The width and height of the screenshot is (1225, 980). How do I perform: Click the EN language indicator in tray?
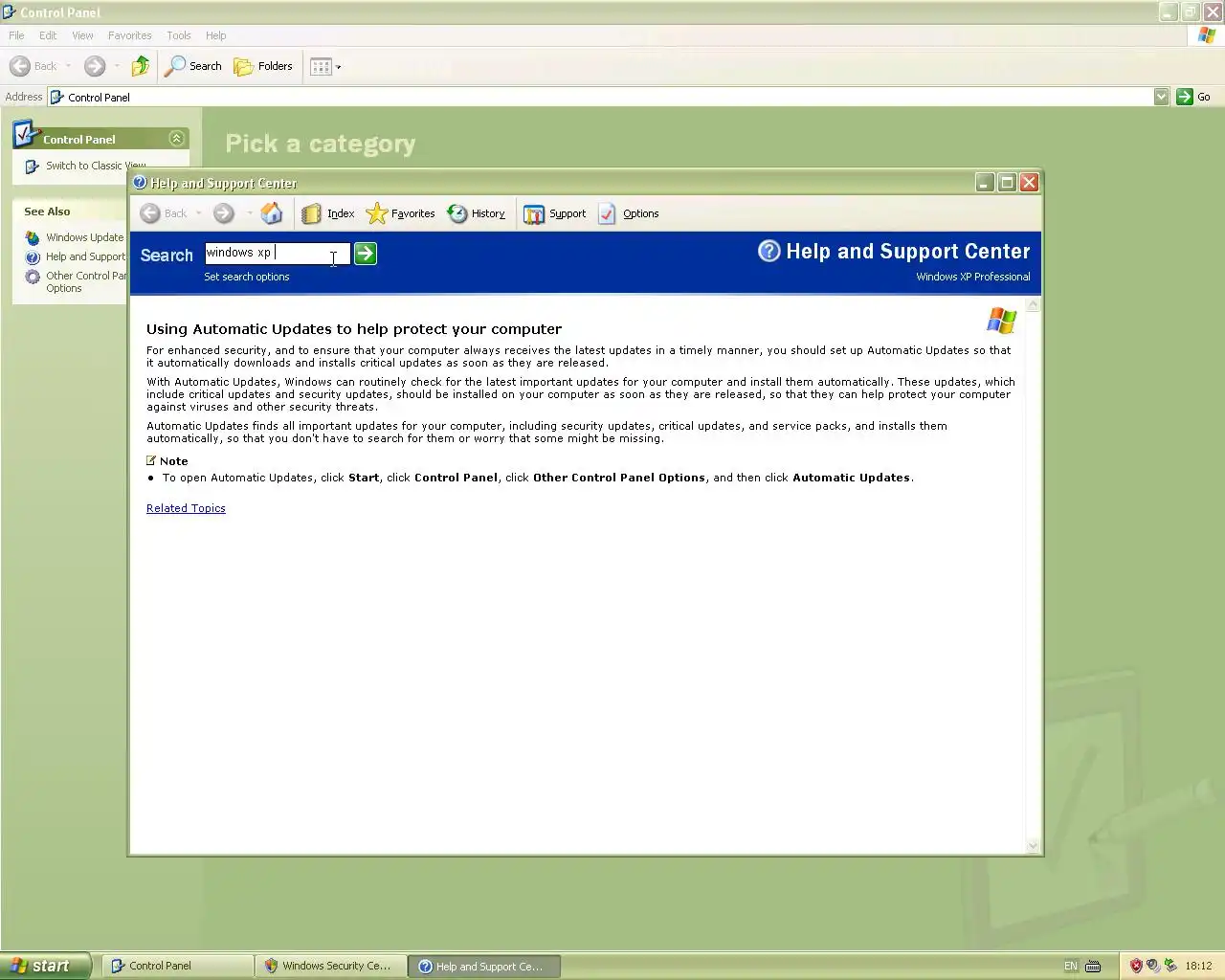1071,966
